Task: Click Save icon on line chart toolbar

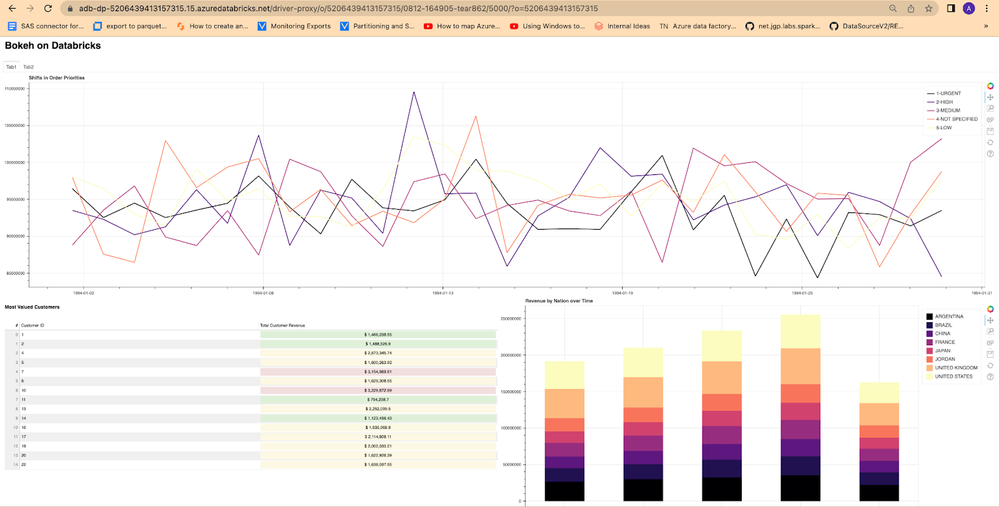Action: pyautogui.click(x=990, y=131)
